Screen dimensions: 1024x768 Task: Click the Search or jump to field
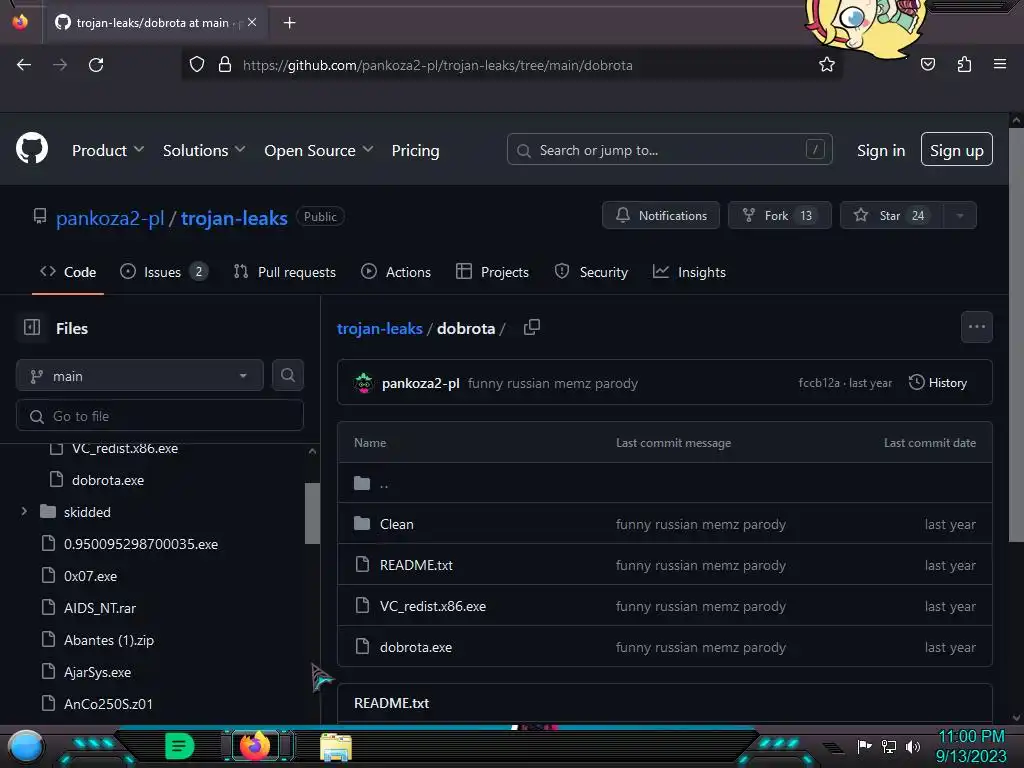coord(669,150)
